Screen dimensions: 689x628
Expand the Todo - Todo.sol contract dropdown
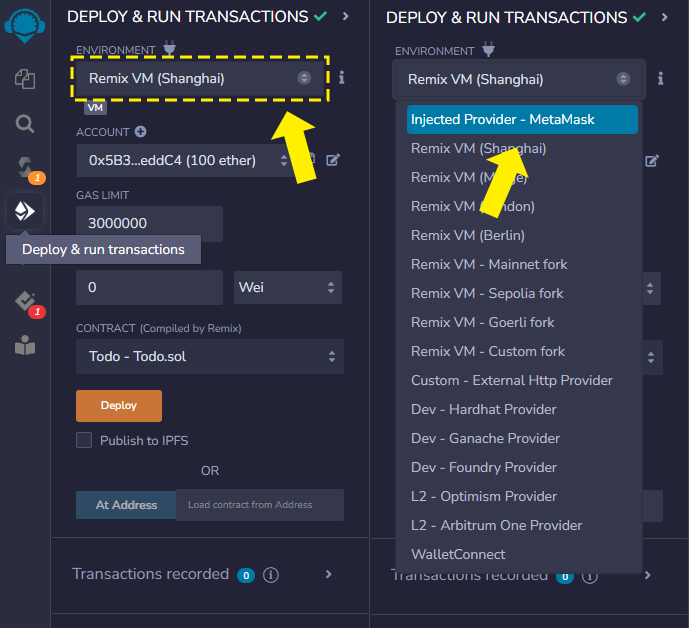(209, 357)
